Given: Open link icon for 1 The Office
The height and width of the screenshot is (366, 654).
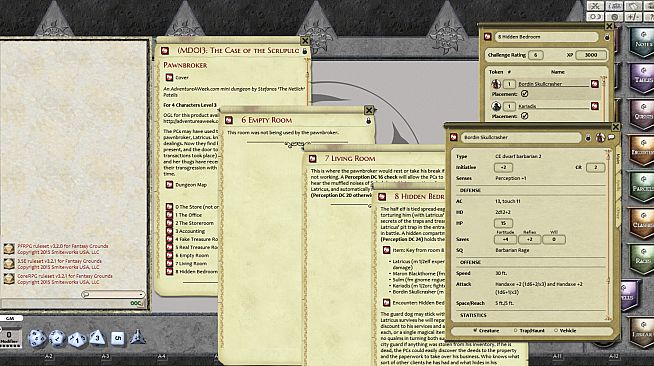Looking at the screenshot, I should point(169,215).
